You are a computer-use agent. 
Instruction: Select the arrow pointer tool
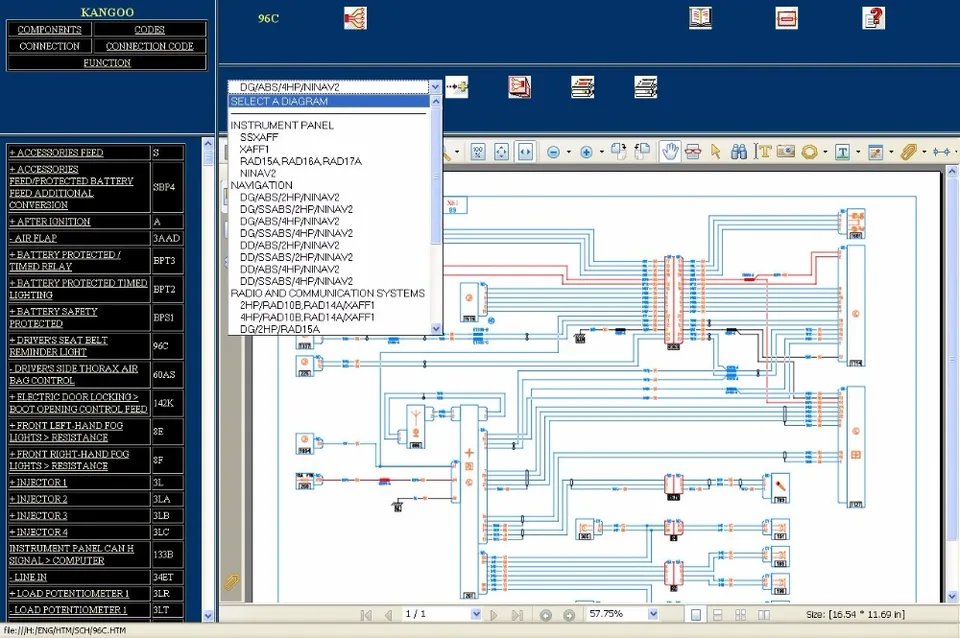click(715, 151)
